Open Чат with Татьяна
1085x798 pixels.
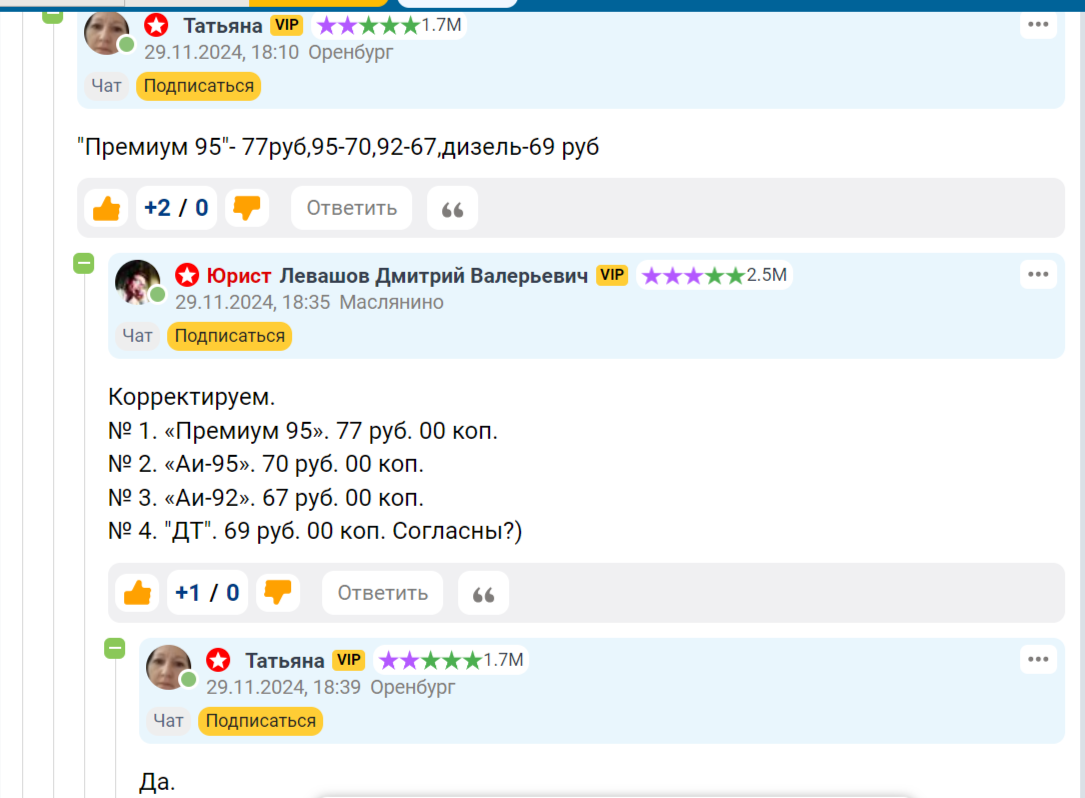(x=105, y=86)
